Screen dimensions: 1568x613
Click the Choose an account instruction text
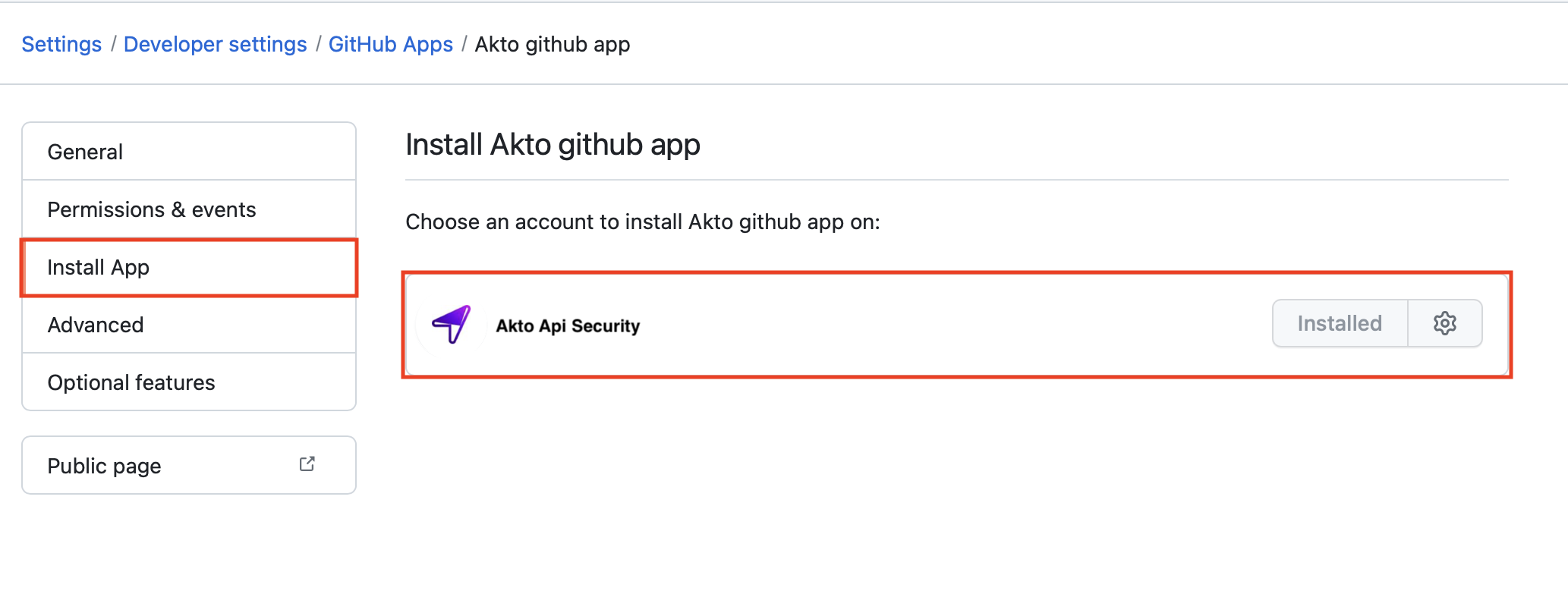pos(642,222)
